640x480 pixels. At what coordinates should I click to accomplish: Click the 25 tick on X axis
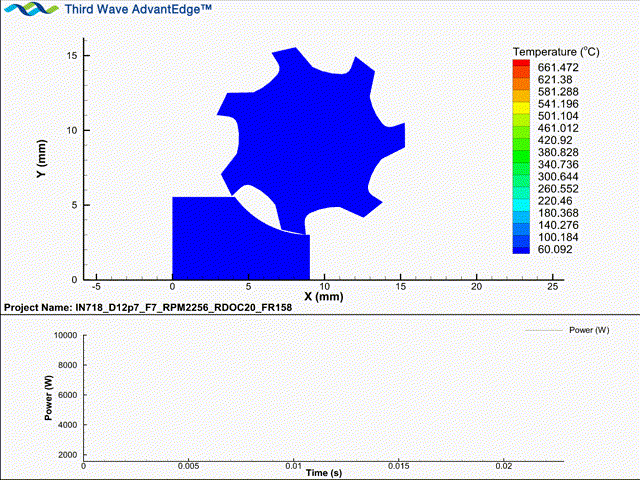coord(552,286)
